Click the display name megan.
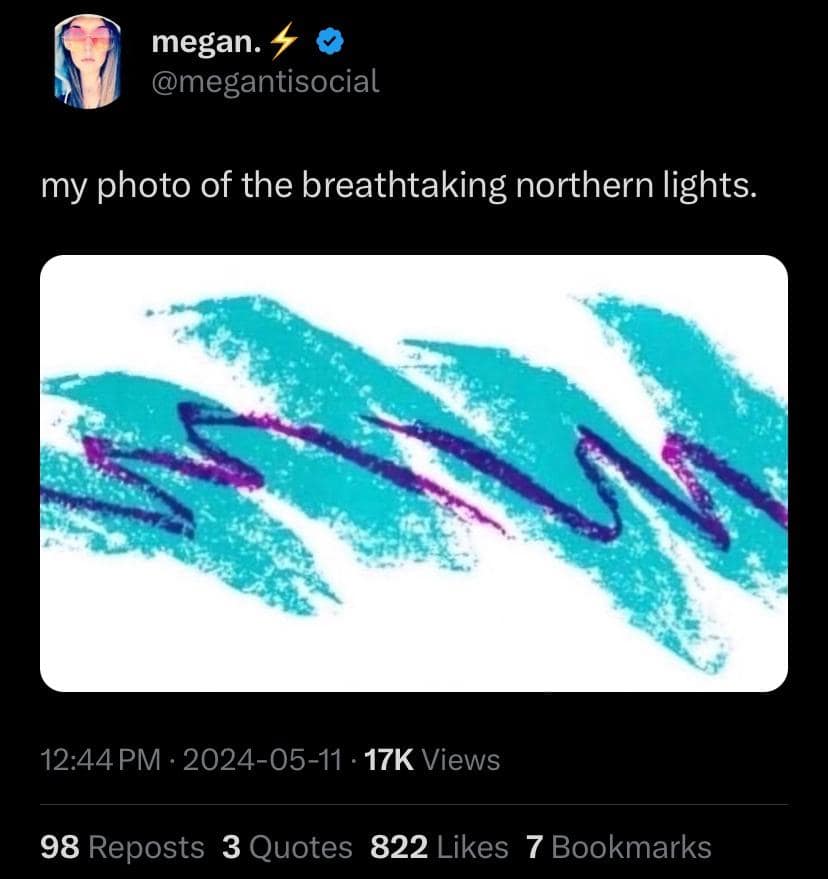 click(200, 41)
